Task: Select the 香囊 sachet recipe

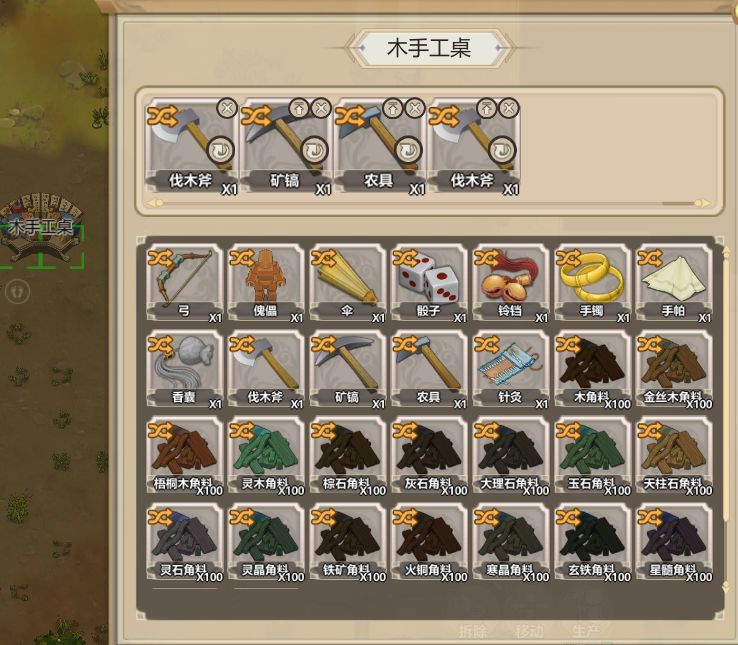Action: pyautogui.click(x=184, y=369)
